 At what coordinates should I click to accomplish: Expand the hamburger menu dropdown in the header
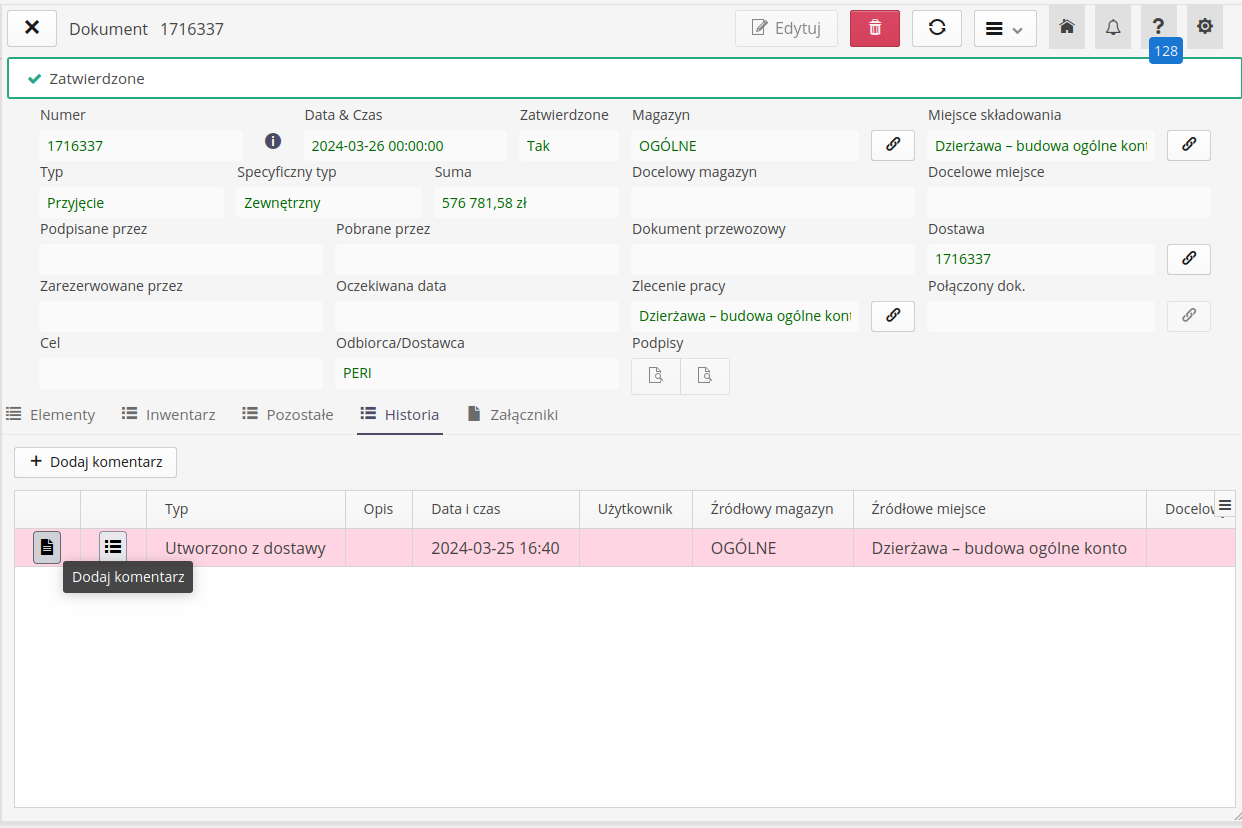coord(1004,28)
